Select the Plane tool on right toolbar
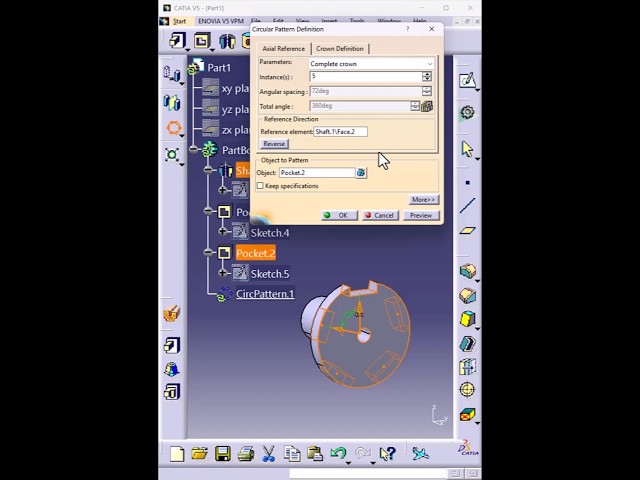 (x=467, y=231)
